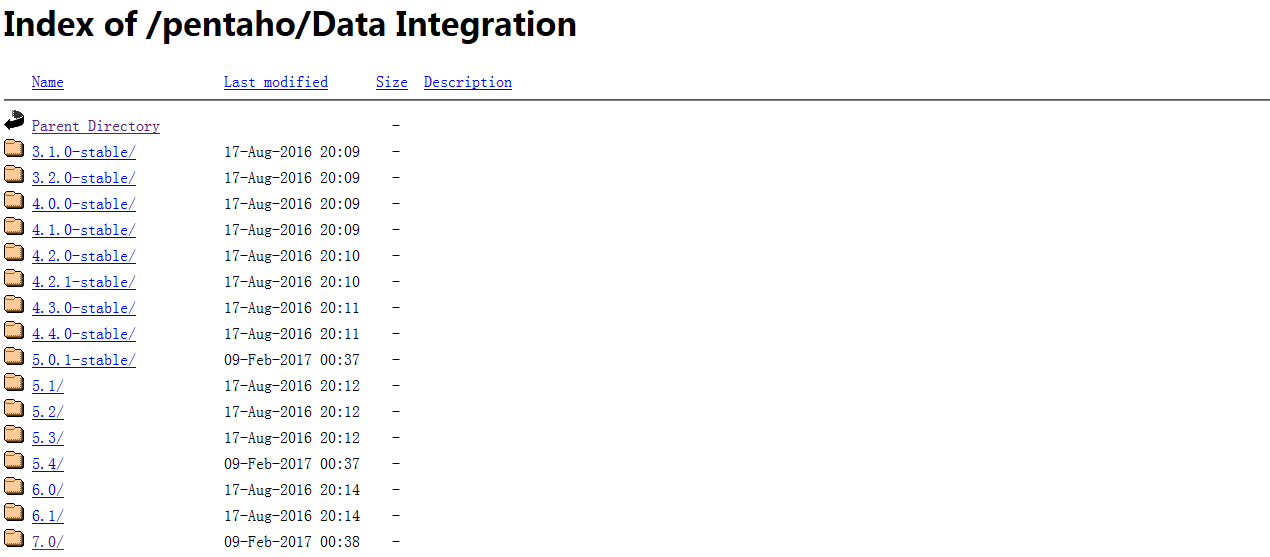This screenshot has width=1270, height=557.
Task: Sort listing by Name column
Action: tap(48, 82)
